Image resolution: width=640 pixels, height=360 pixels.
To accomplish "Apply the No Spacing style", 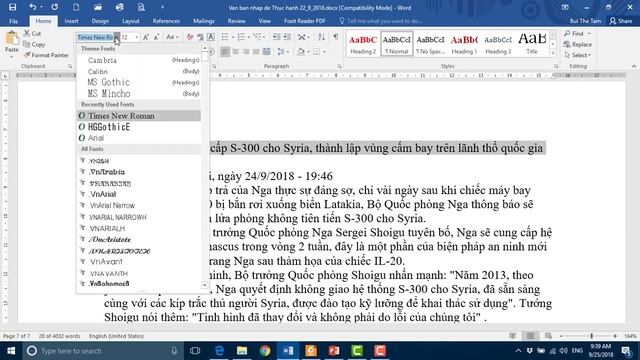I will [430, 44].
